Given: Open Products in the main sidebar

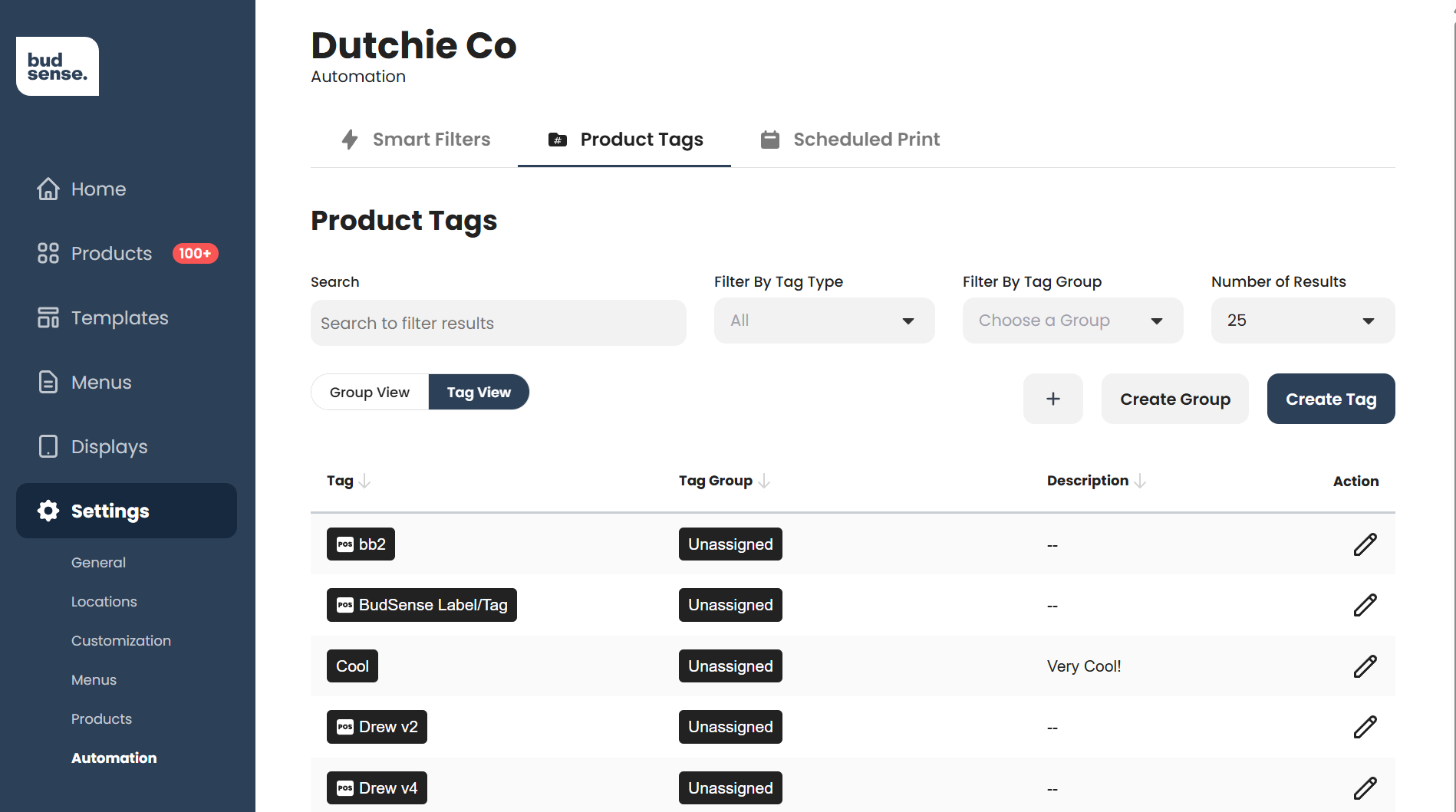Looking at the screenshot, I should 127,253.
